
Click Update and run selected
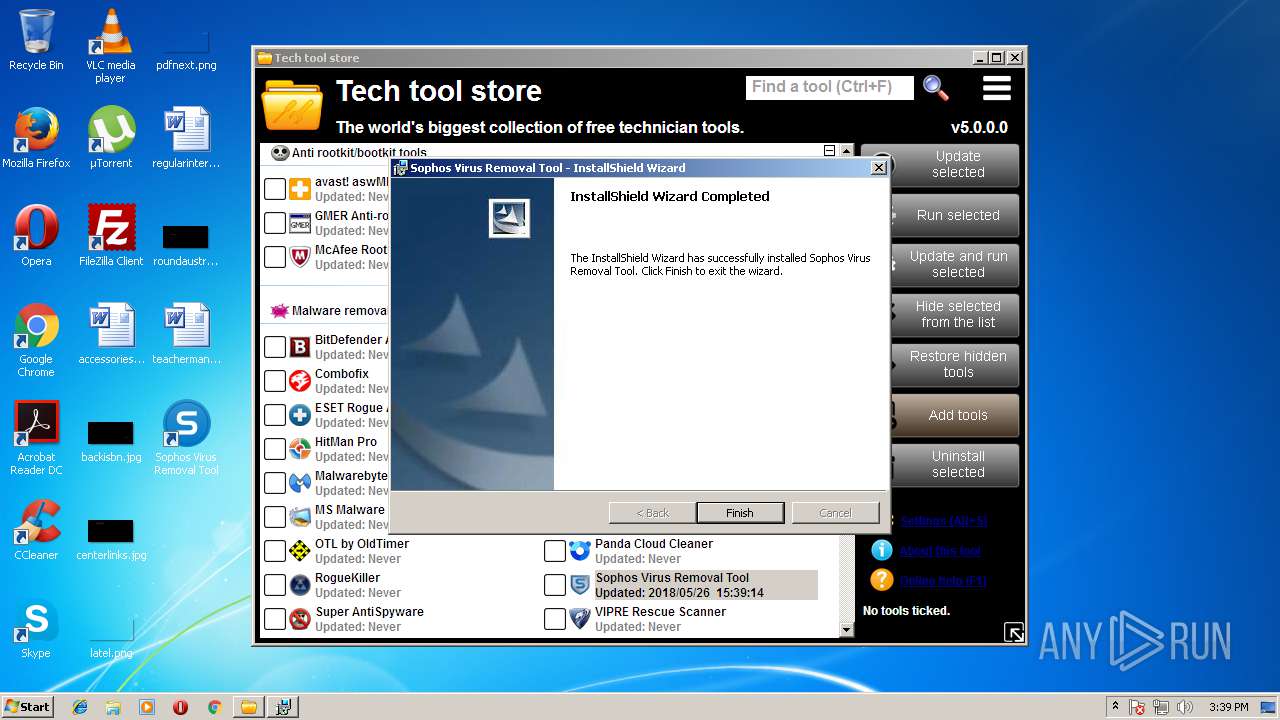pyautogui.click(x=958, y=265)
